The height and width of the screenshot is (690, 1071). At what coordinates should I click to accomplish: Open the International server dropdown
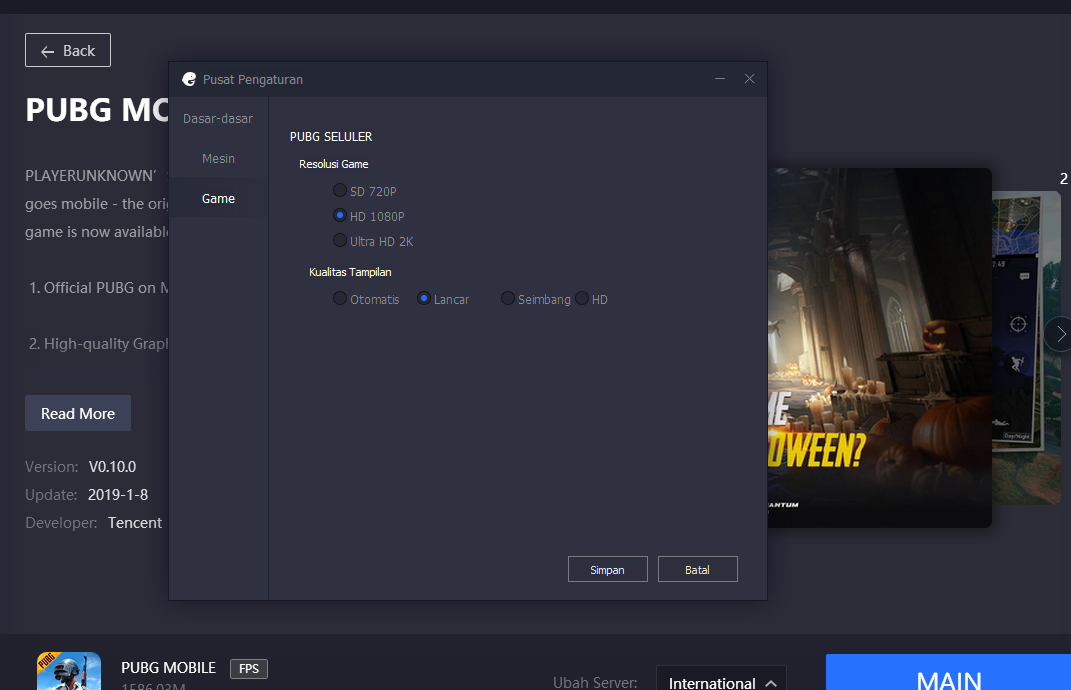tap(721, 680)
